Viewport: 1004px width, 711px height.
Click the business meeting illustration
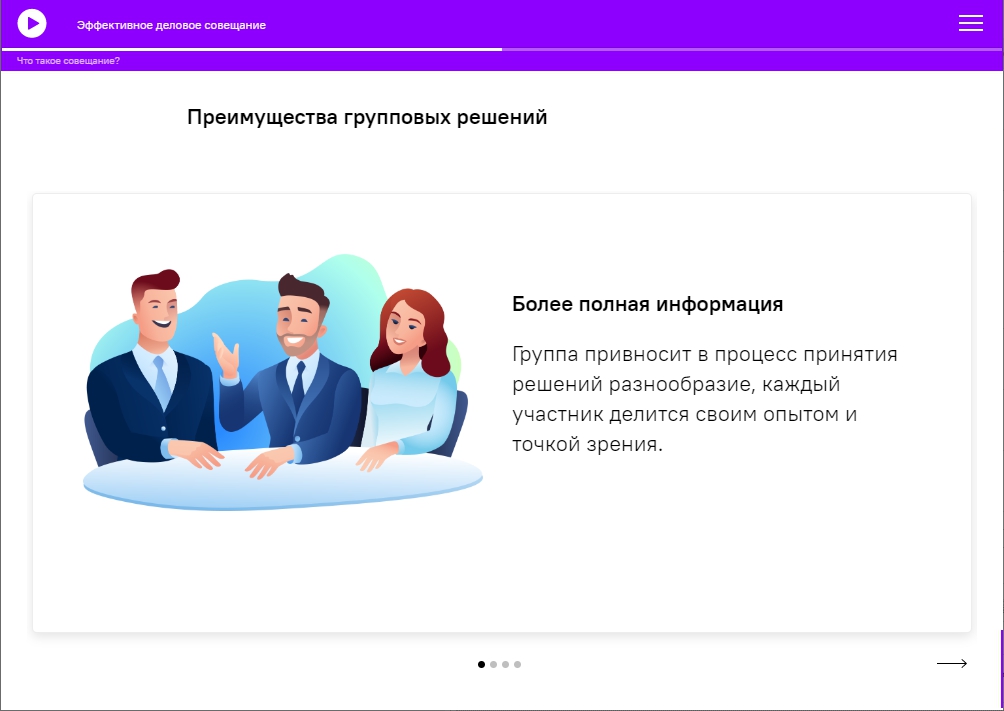282,382
